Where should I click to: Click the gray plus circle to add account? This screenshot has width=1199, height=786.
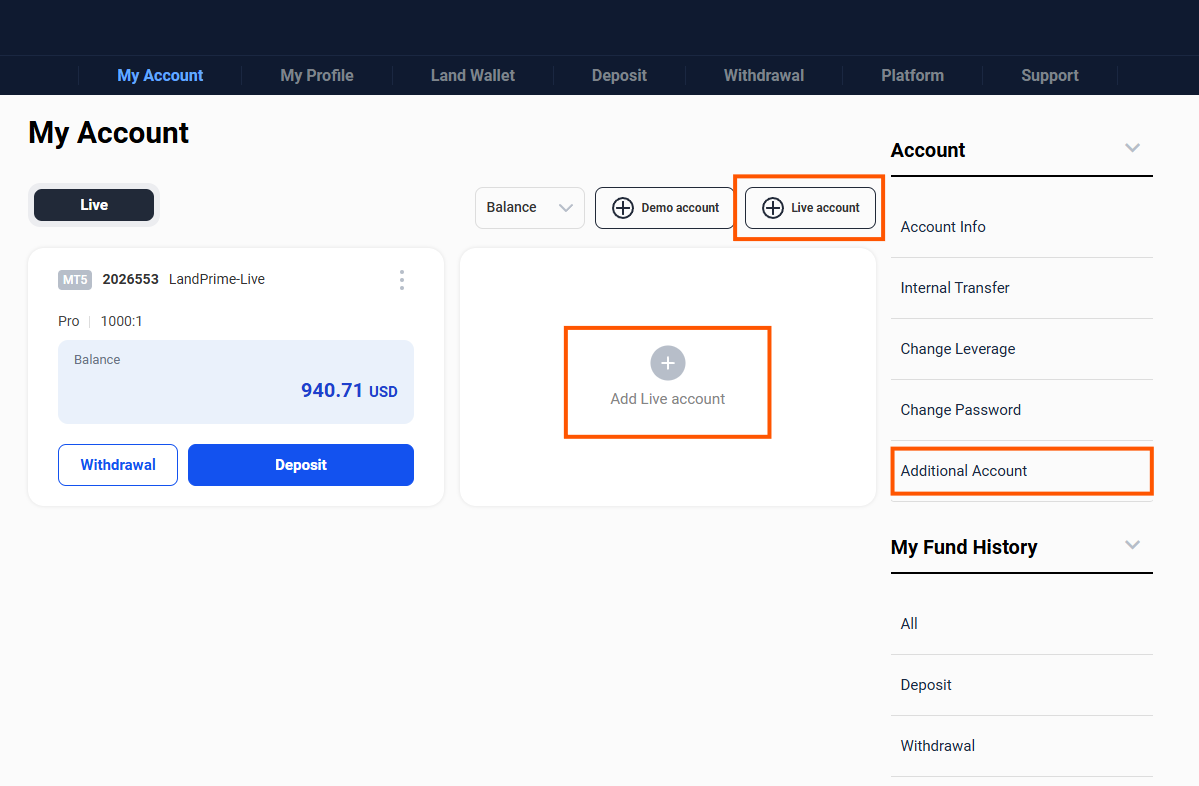[668, 363]
